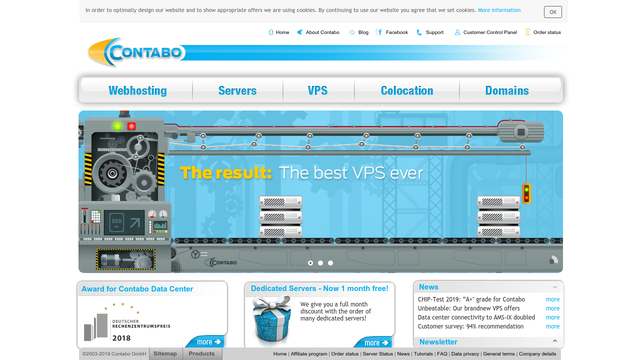Viewport: 640px width, 360px height.
Task: Open the Webhosting menu
Action: [x=138, y=90]
